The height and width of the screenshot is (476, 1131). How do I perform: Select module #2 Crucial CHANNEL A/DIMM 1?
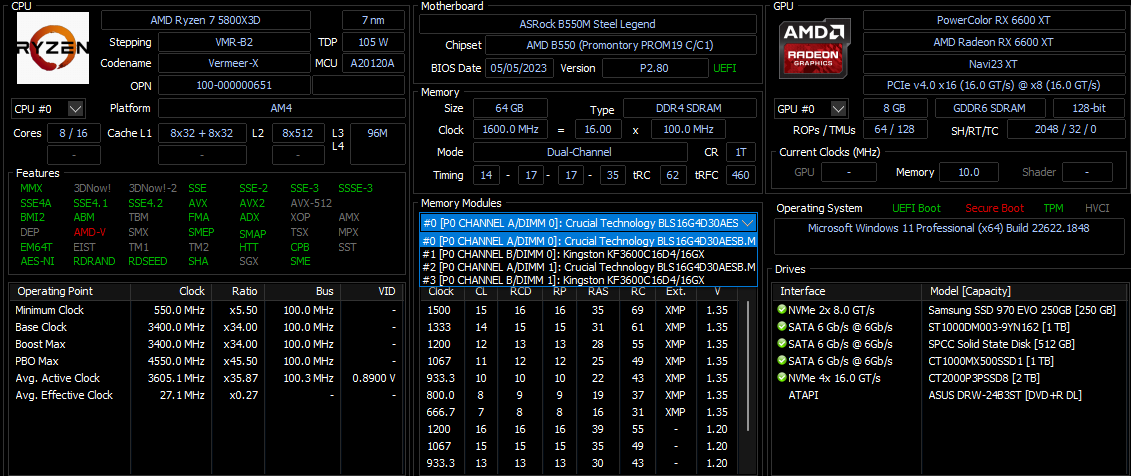588,267
